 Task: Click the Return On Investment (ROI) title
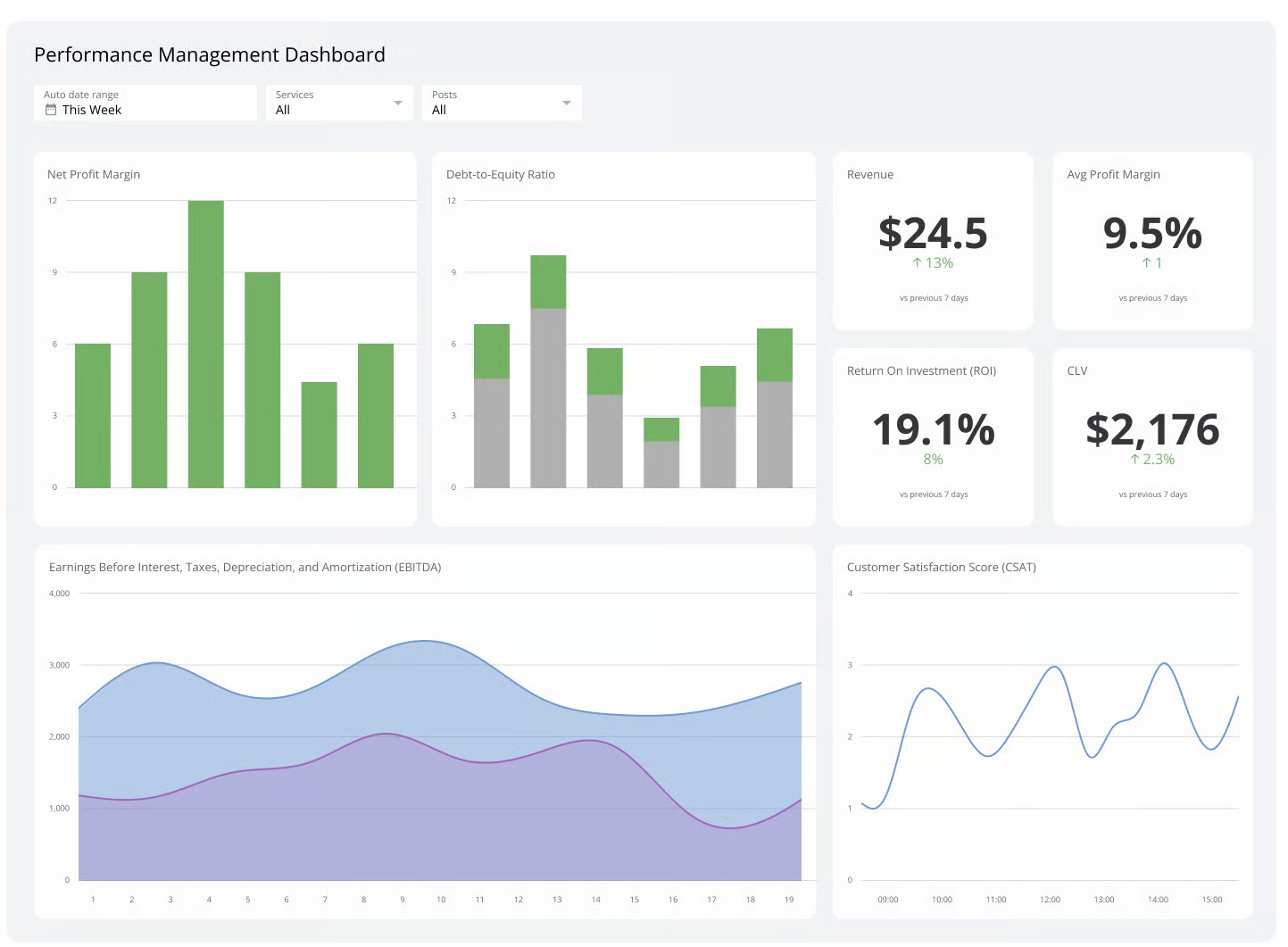[x=921, y=370]
